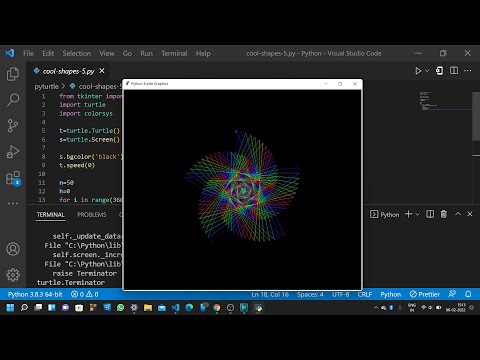Switch to Visual Studio Code taskbar icon
480x360 pixels.
[x=175, y=307]
